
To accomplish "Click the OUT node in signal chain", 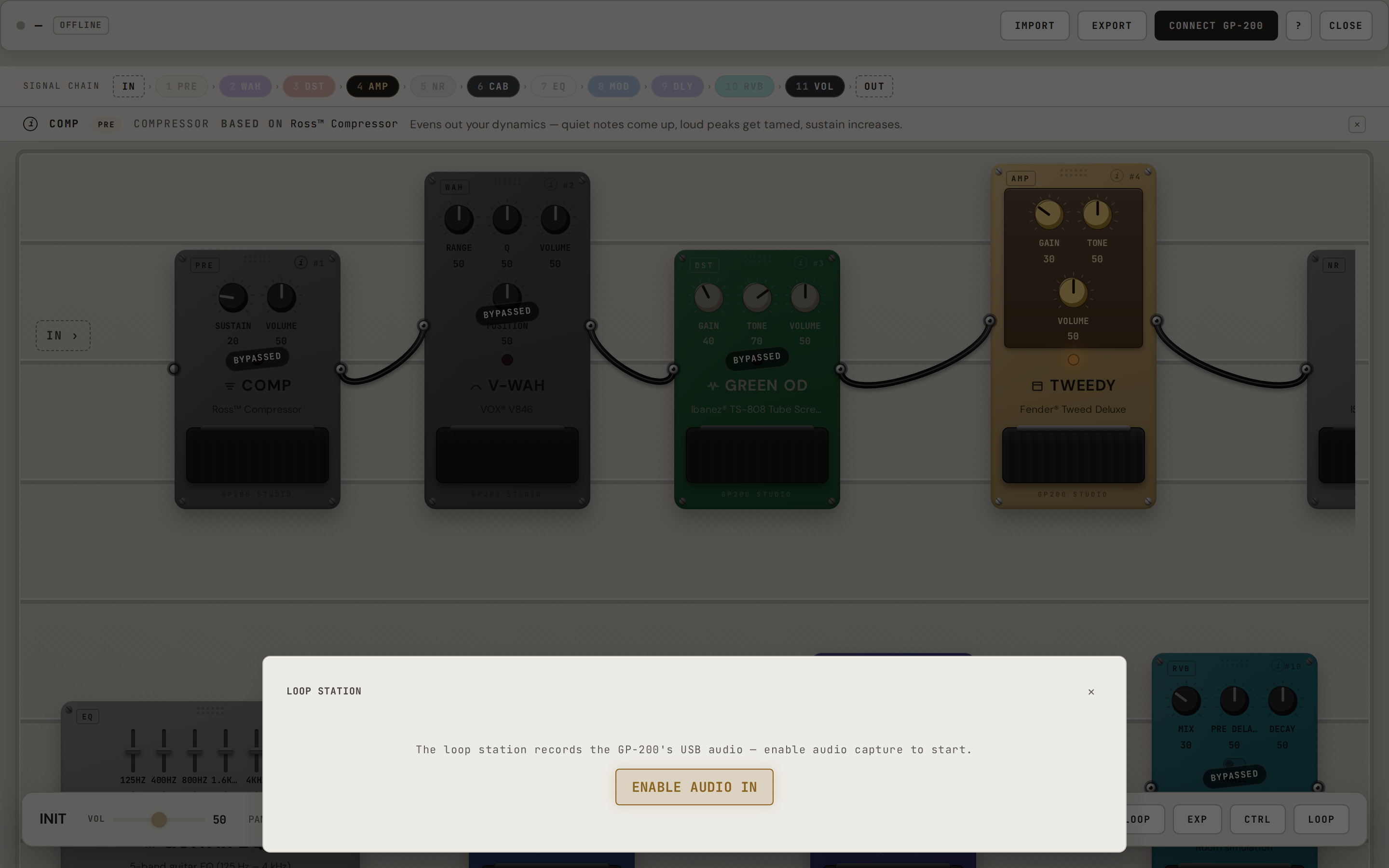I will pos(874,86).
